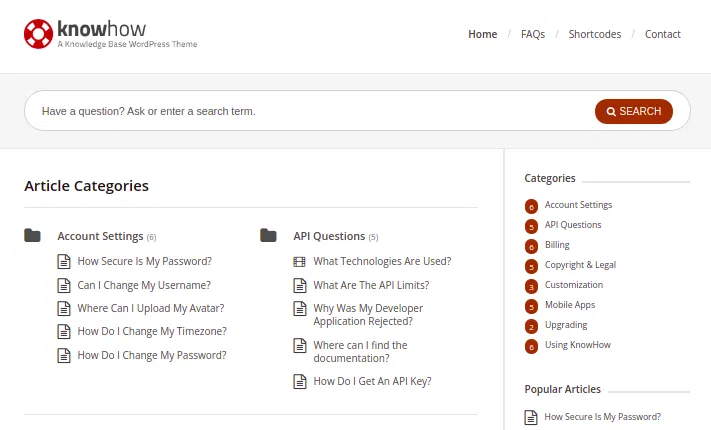The image size is (711, 430).
Task: Click the Account Settings folder icon
Action: 33,236
